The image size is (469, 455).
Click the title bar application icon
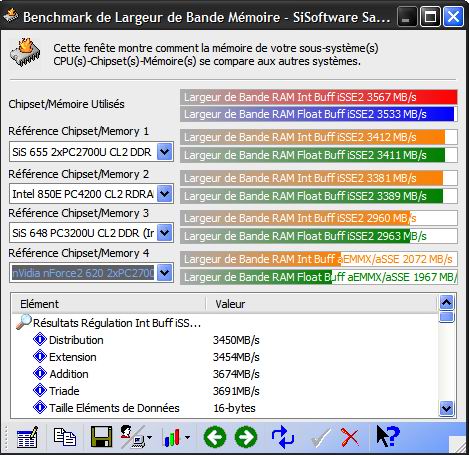tap(11, 16)
